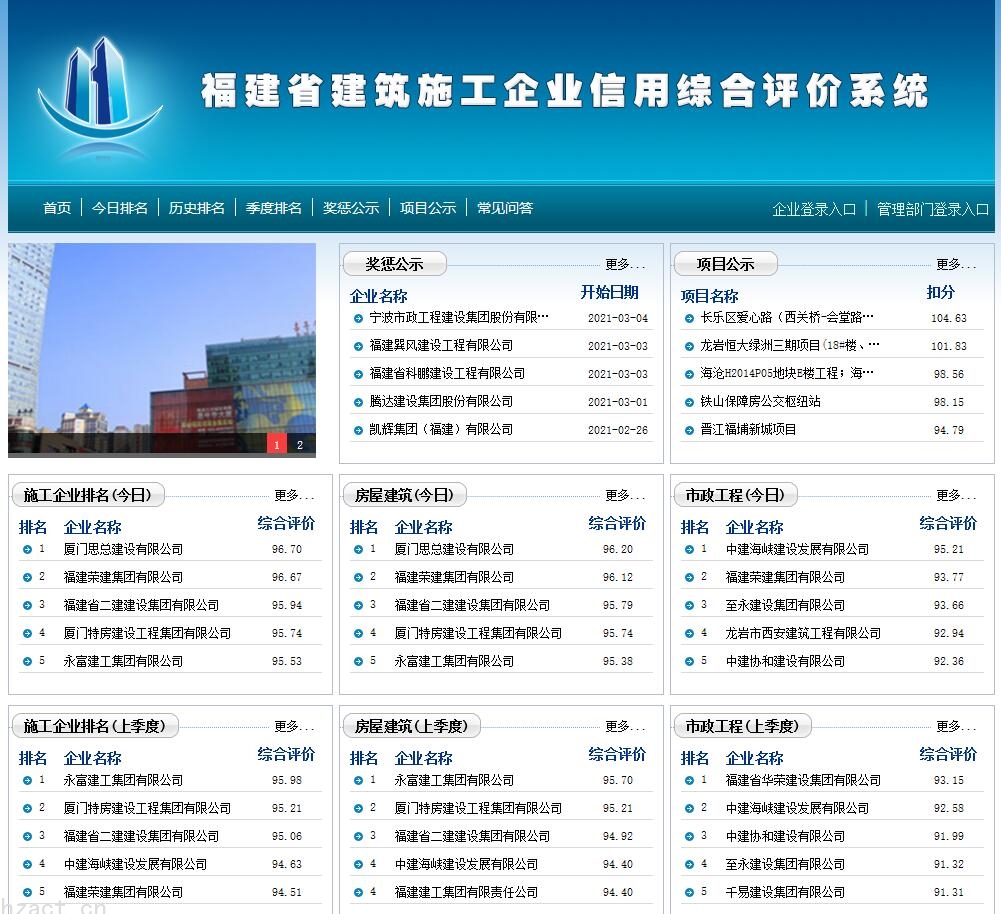Click the 奖惩公示 panel header tab

click(x=395, y=263)
